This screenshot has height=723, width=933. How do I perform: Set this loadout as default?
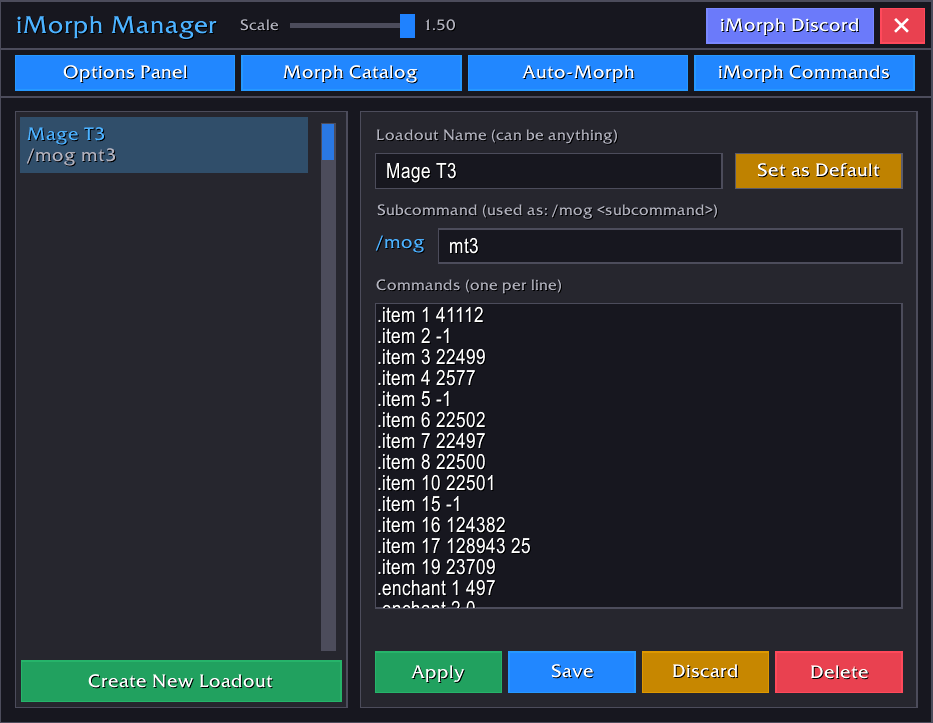(x=818, y=171)
